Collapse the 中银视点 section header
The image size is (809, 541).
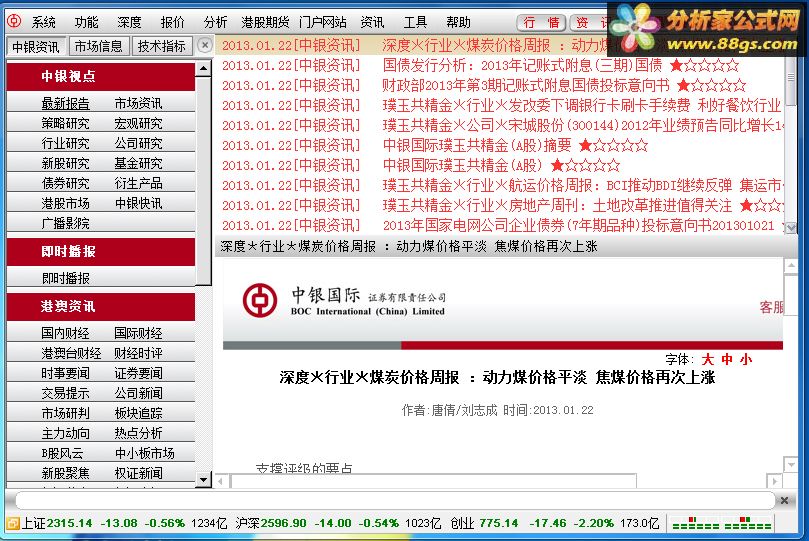point(101,76)
